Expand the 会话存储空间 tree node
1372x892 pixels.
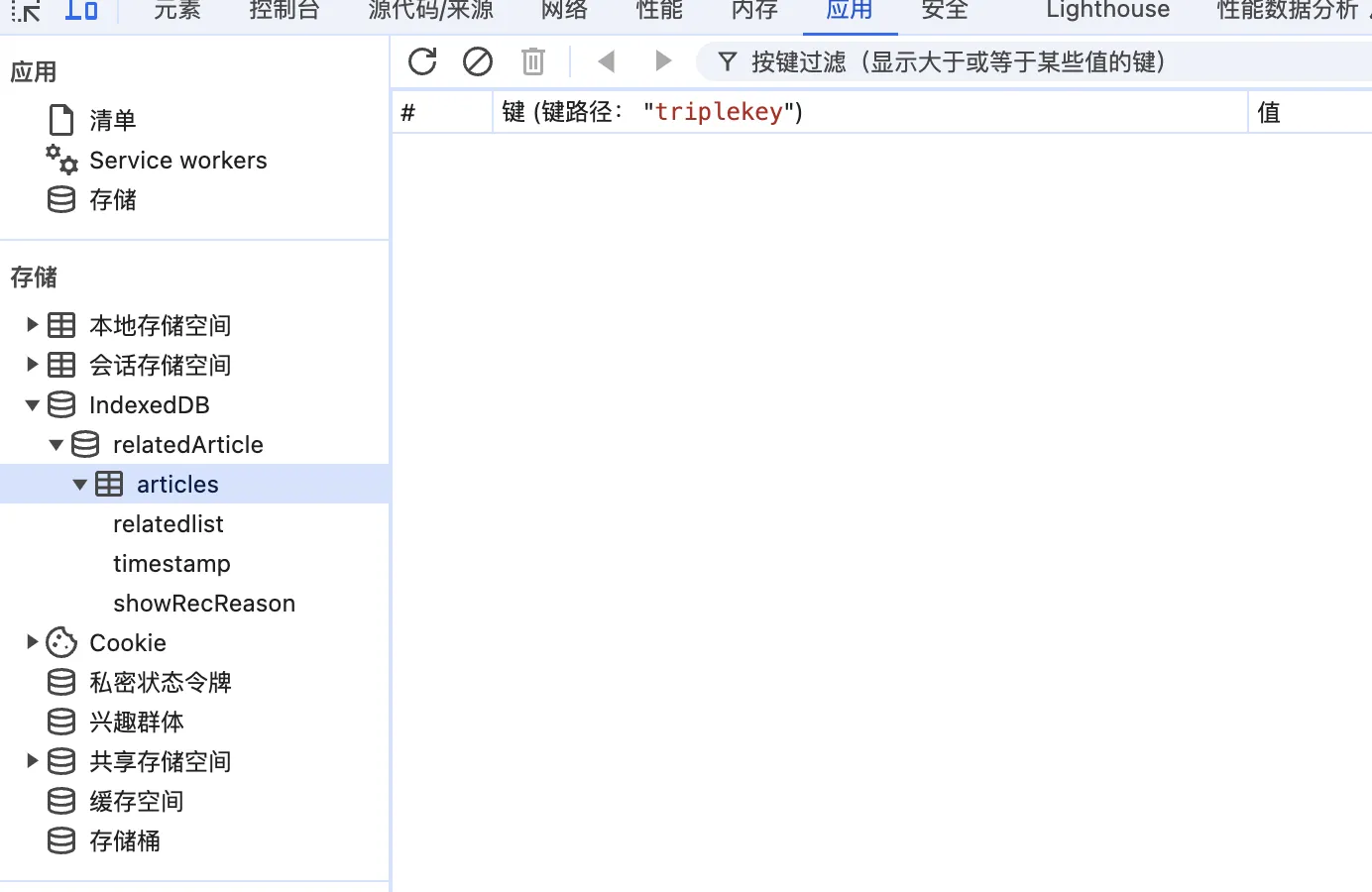pyautogui.click(x=32, y=365)
